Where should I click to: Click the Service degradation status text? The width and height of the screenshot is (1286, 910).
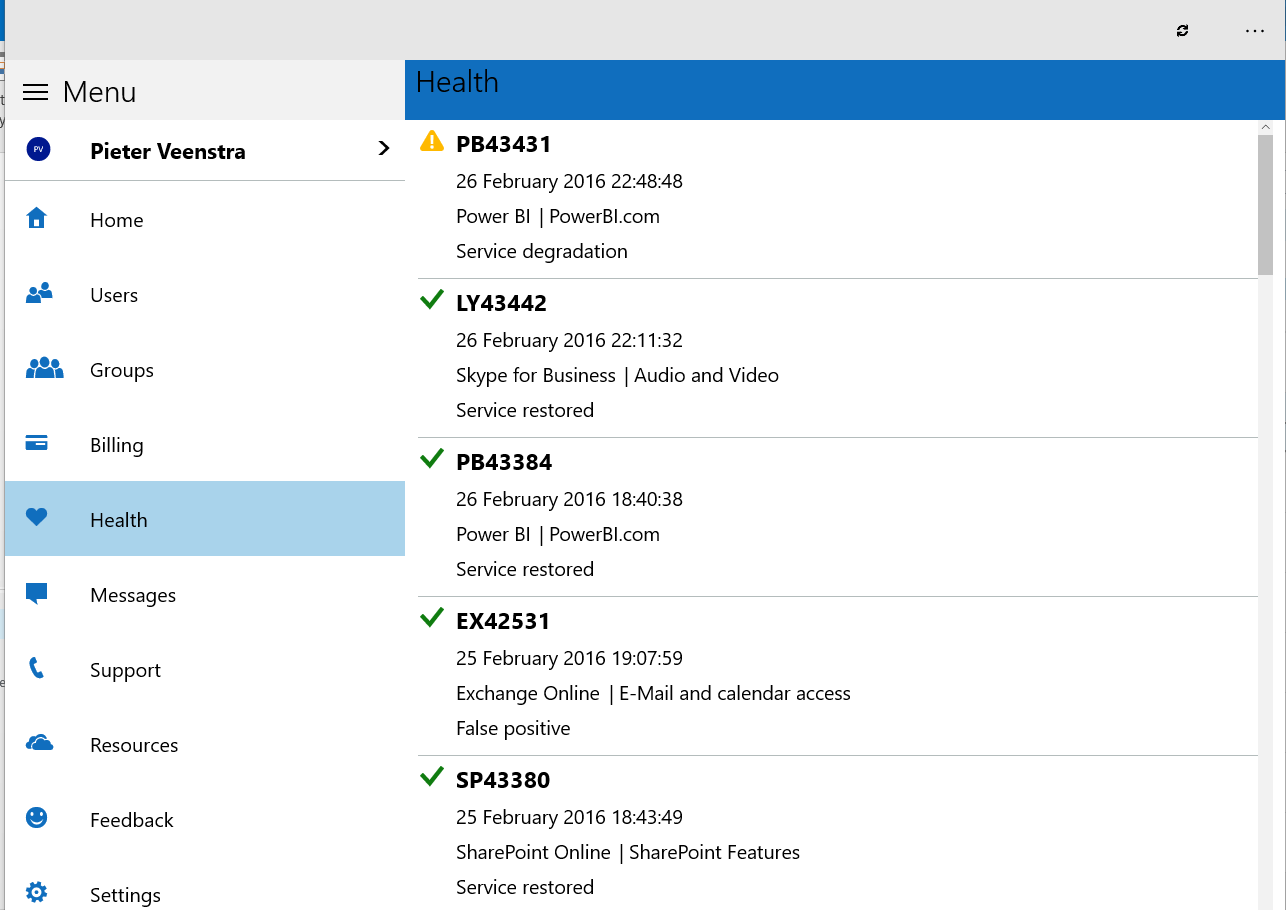pos(542,252)
